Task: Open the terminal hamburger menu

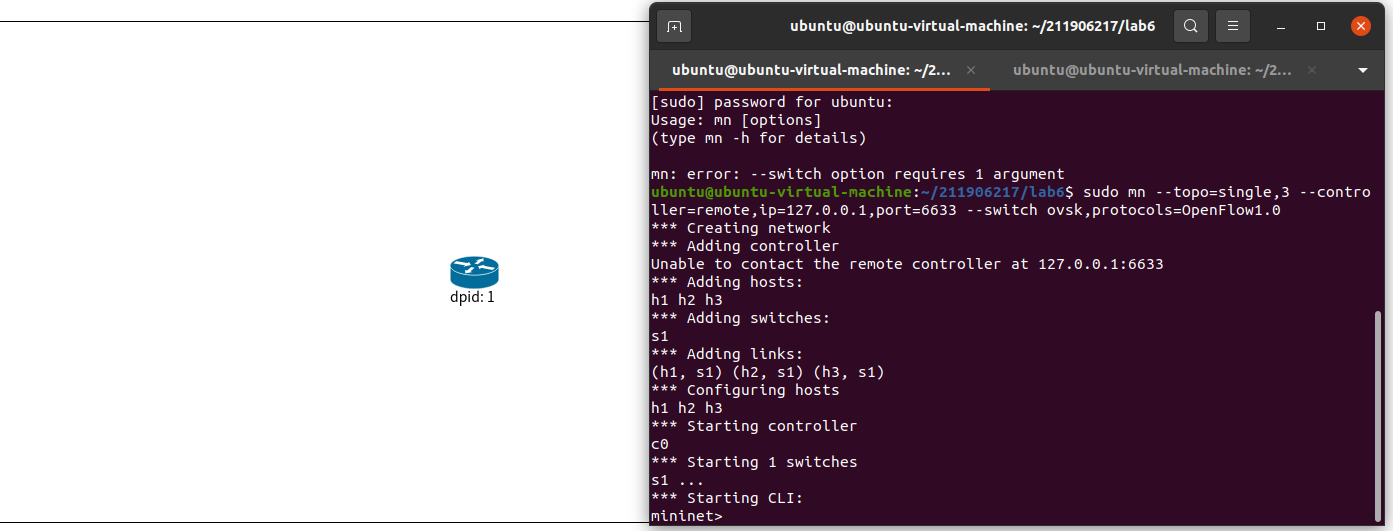Action: 1233,26
